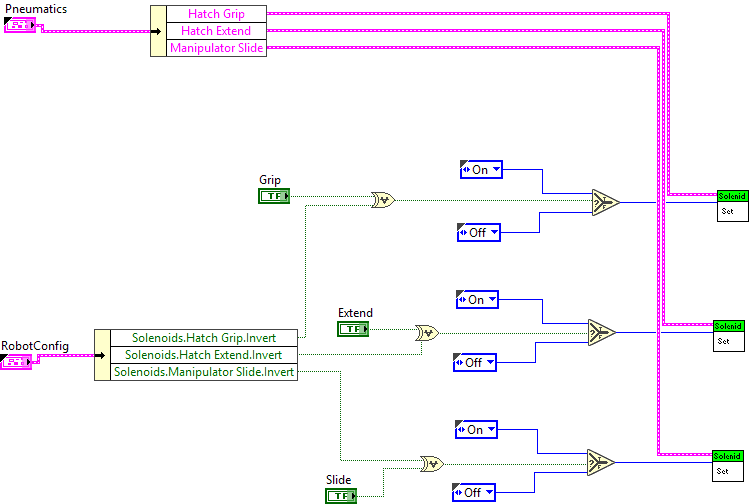Click the Extend boolean TF terminal
The height and width of the screenshot is (504, 749).
coord(353,328)
